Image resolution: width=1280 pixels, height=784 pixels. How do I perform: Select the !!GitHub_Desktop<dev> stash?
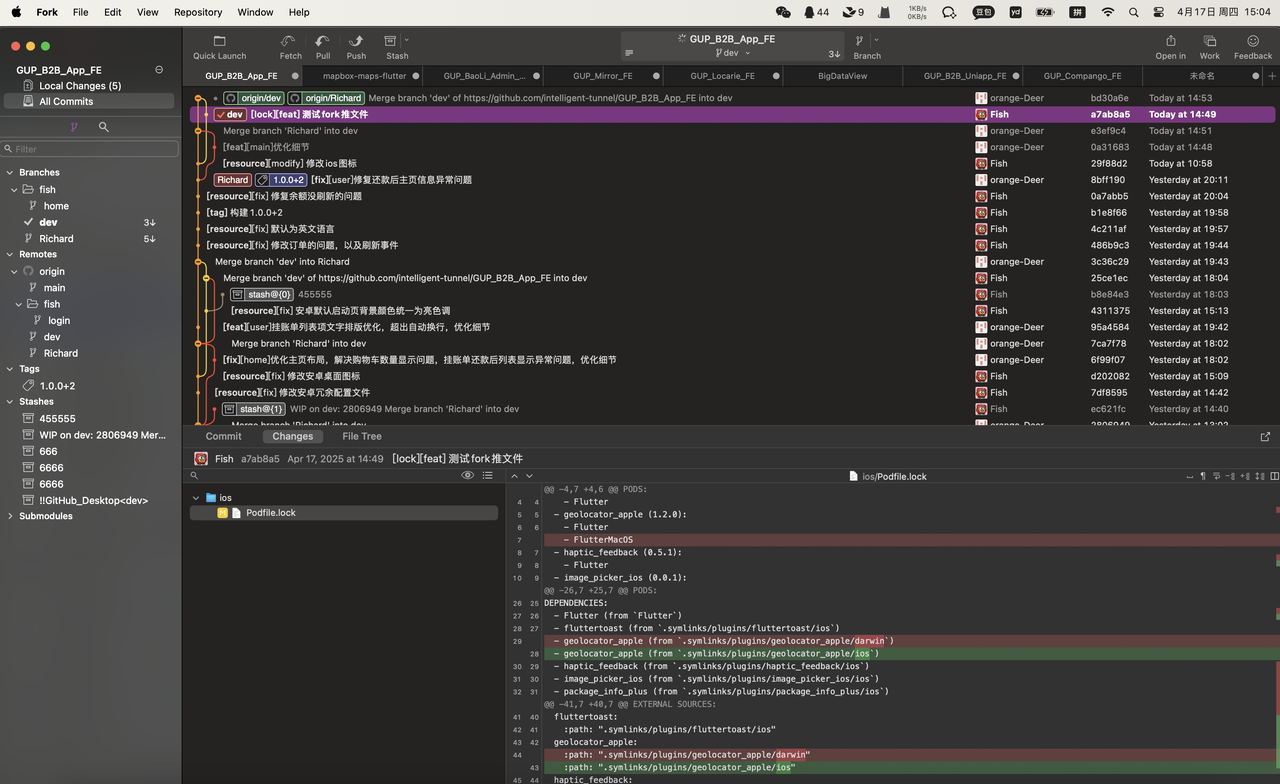pyautogui.click(x=93, y=500)
